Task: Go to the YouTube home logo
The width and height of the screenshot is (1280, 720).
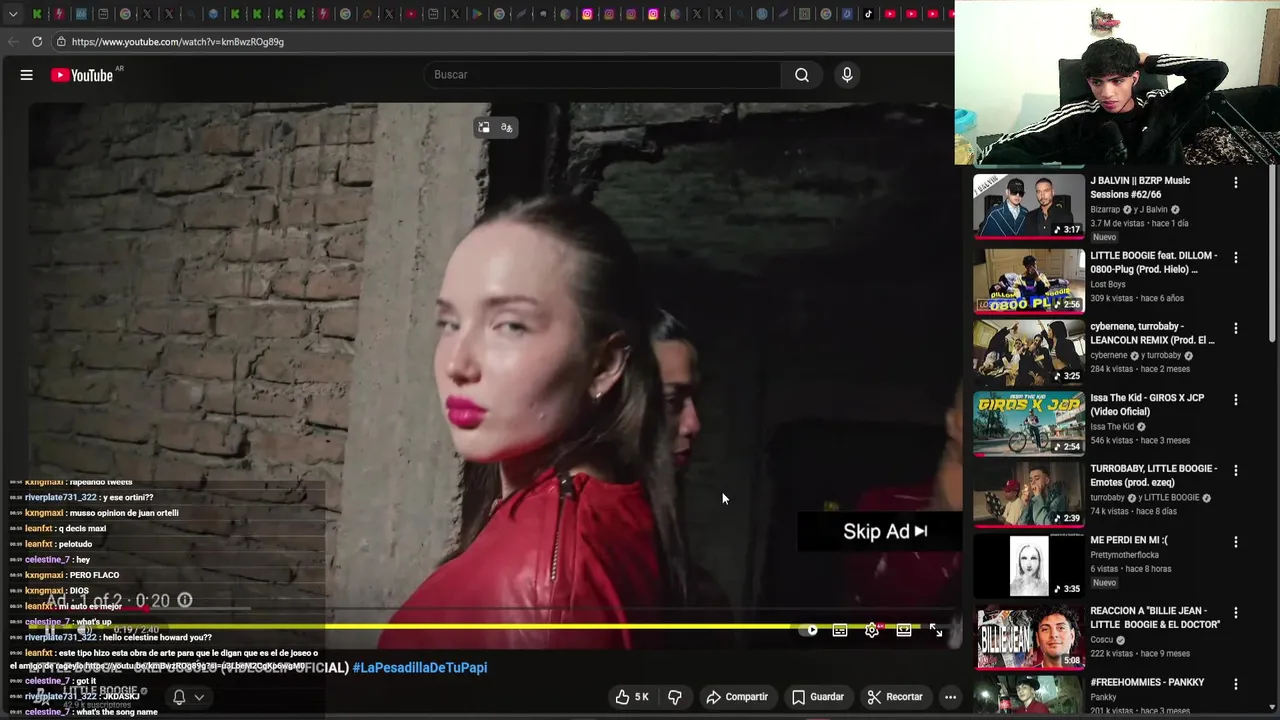Action: tap(82, 75)
